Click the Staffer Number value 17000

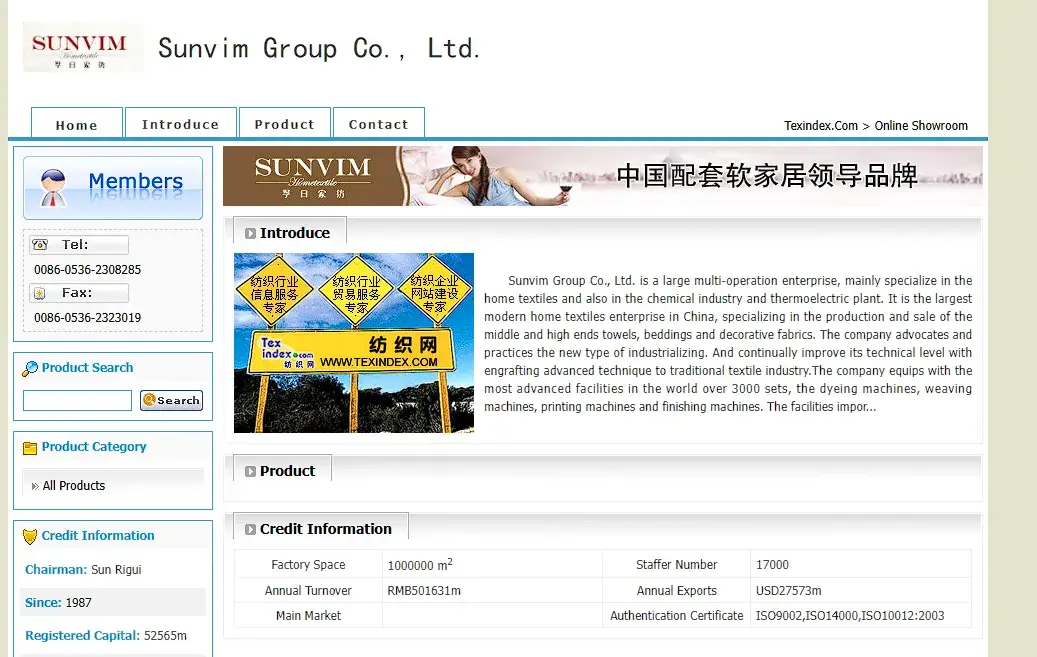[x=772, y=564]
